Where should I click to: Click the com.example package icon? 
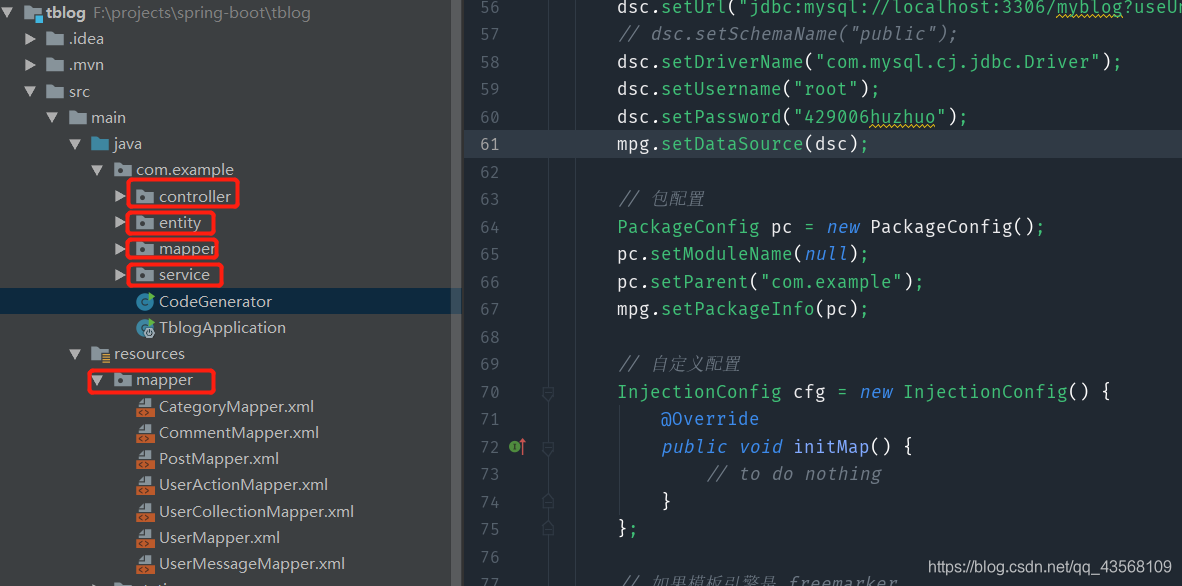(x=122, y=170)
